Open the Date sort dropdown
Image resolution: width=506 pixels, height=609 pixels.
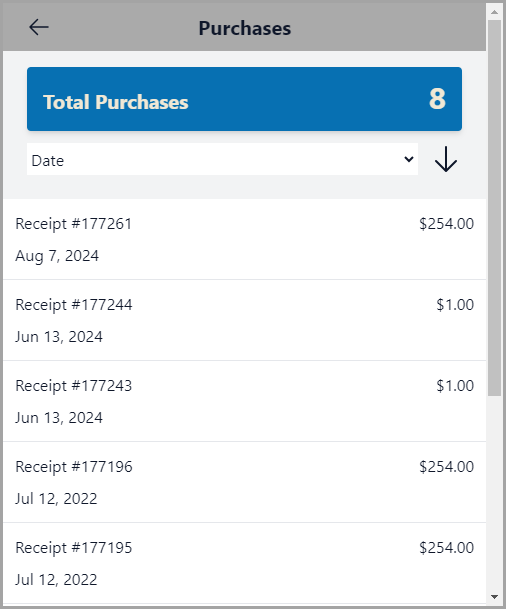(x=222, y=159)
